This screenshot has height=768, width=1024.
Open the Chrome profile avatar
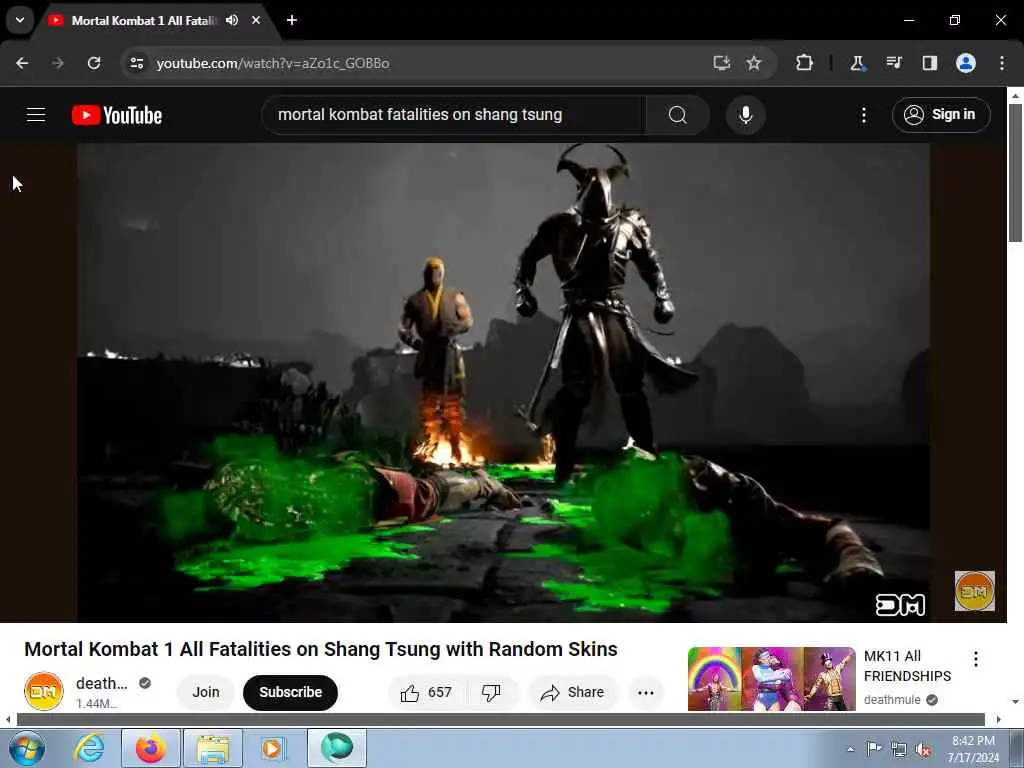[x=965, y=63]
